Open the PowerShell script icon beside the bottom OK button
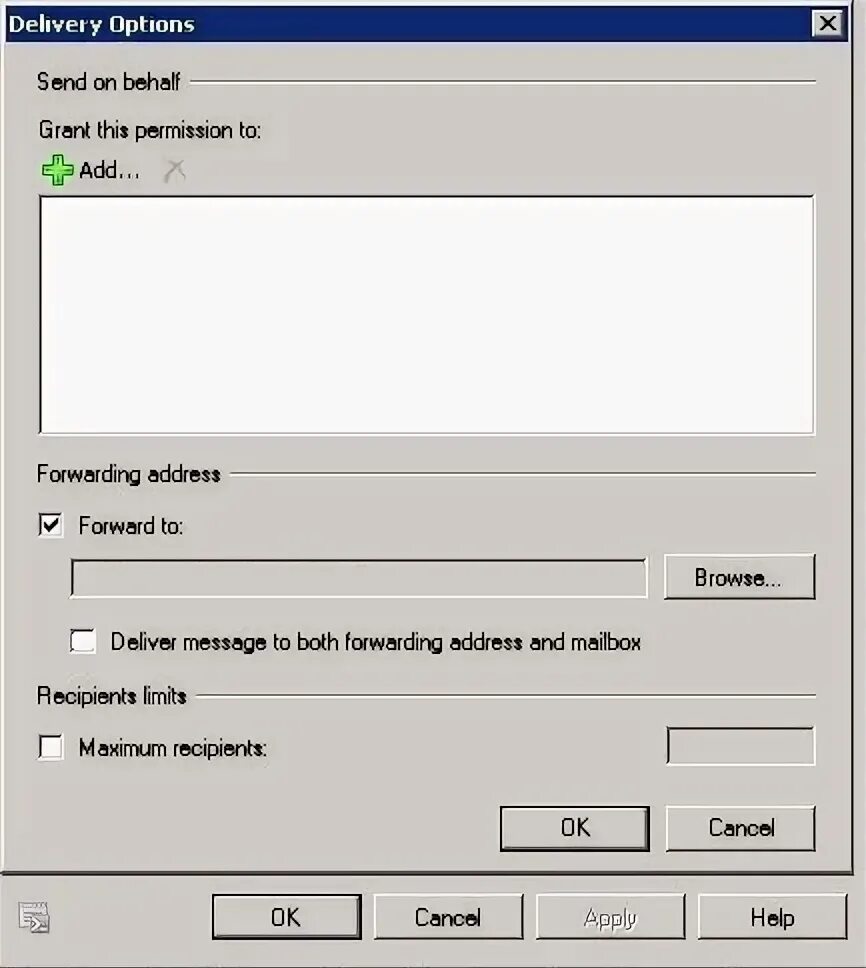Image resolution: width=866 pixels, height=968 pixels. point(33,917)
